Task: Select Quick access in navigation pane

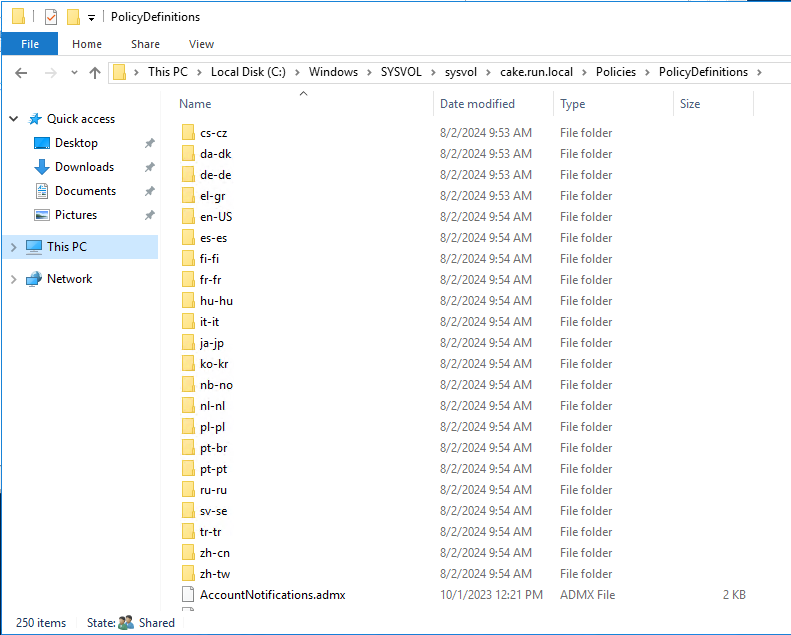Action: 81,119
